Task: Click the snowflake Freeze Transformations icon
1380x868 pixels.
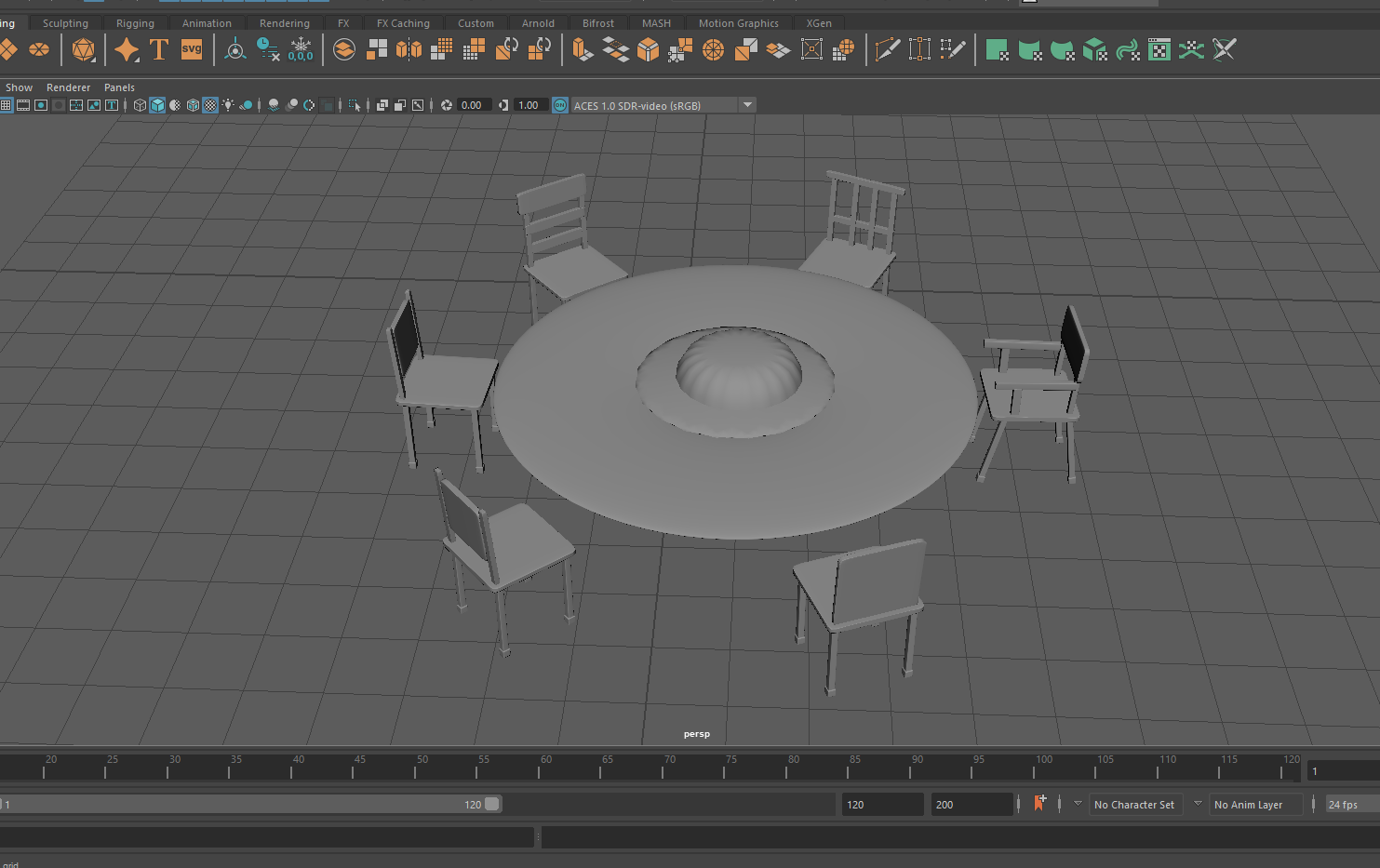Action: click(301, 49)
